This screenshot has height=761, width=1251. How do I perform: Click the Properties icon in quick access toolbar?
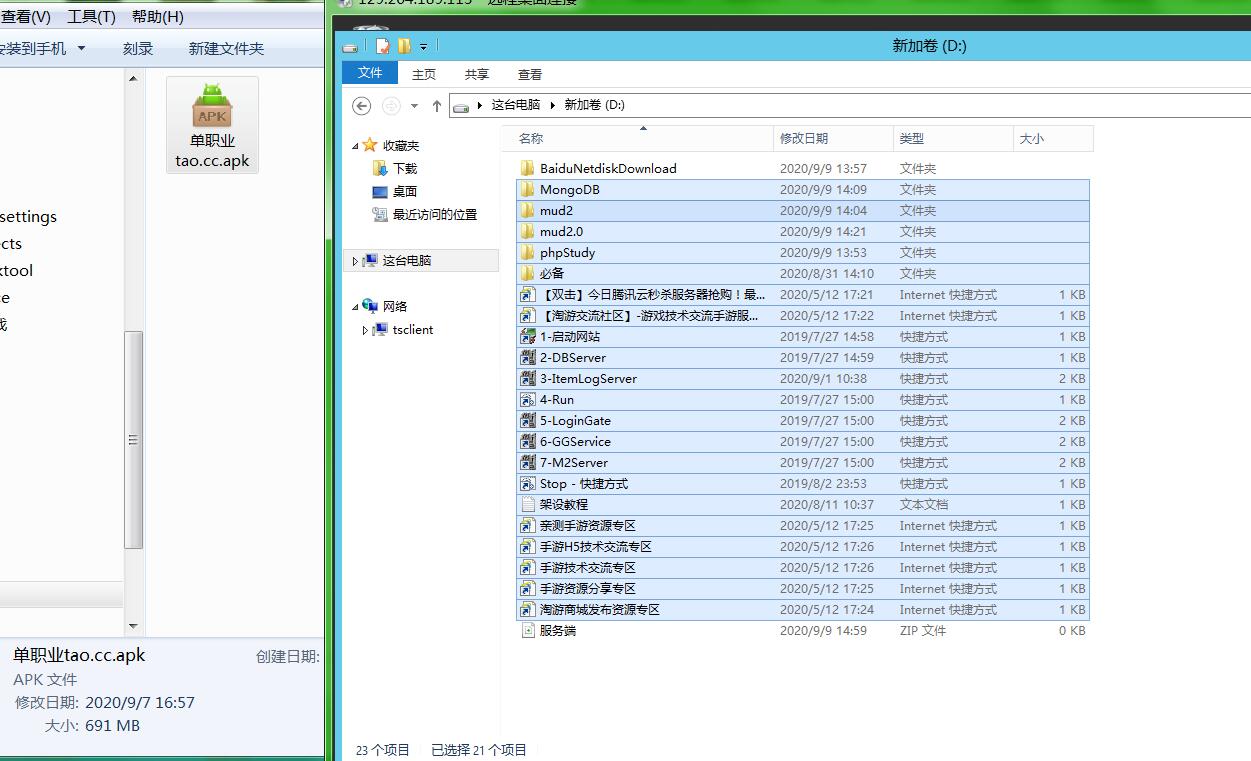(383, 46)
